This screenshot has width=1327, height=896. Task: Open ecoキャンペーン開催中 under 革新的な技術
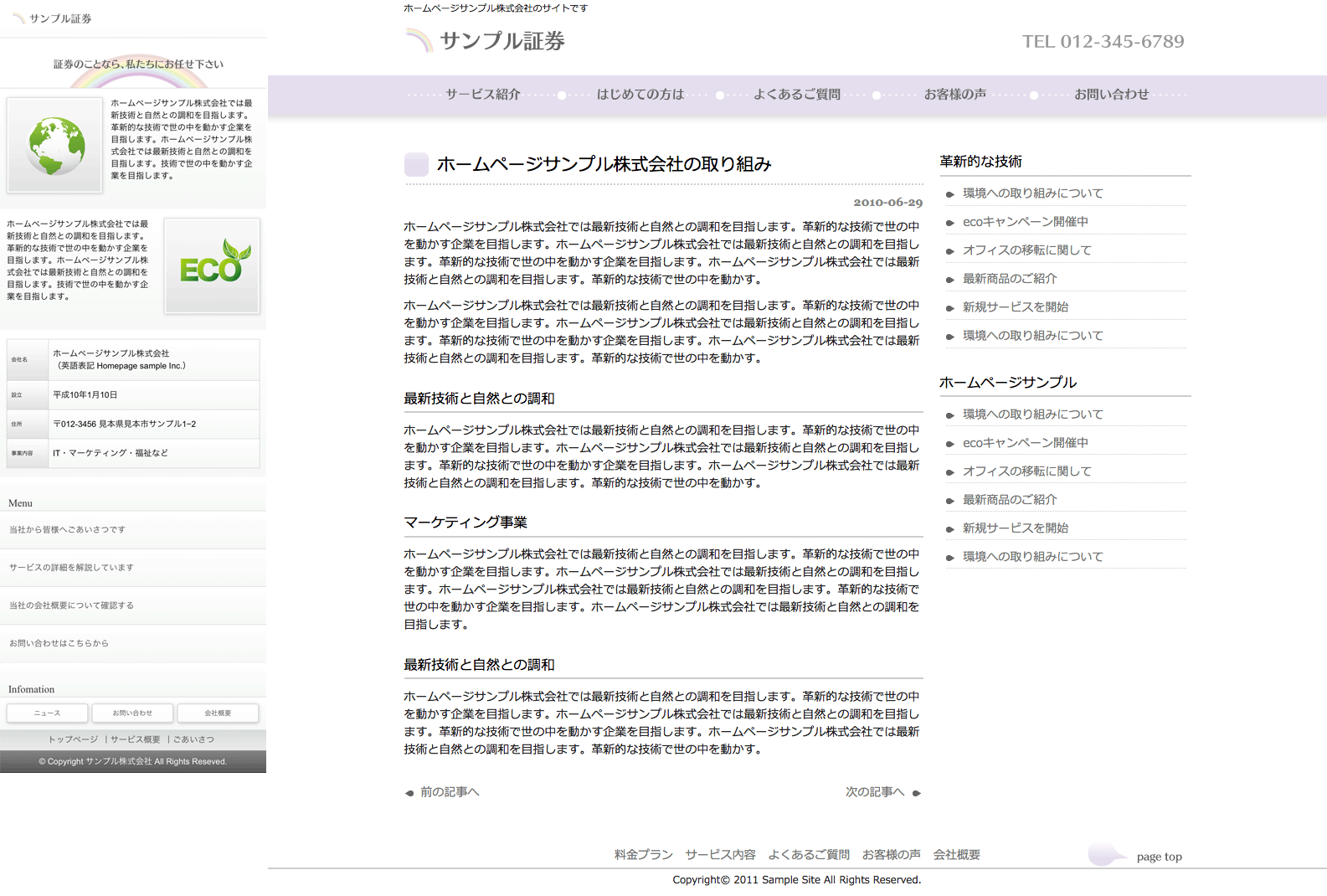pyautogui.click(x=1025, y=222)
